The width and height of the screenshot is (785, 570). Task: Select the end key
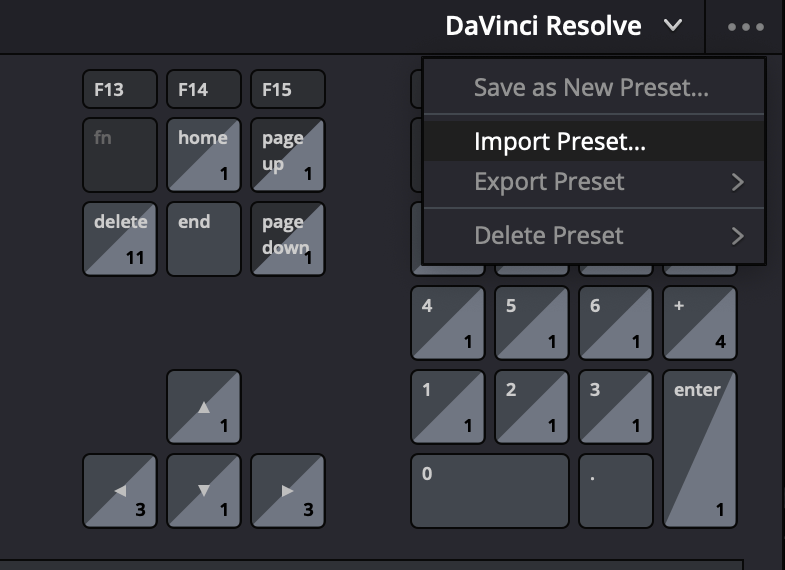204,239
